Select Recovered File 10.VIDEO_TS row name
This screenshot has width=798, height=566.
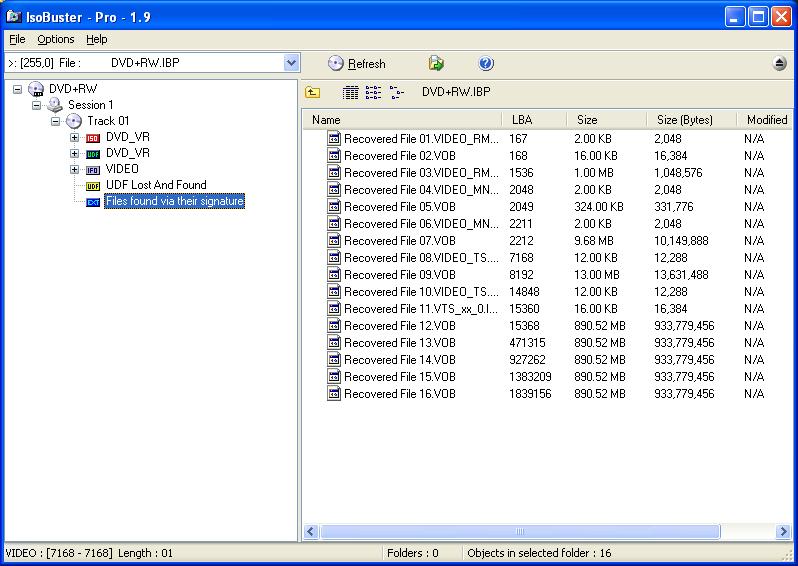click(421, 292)
